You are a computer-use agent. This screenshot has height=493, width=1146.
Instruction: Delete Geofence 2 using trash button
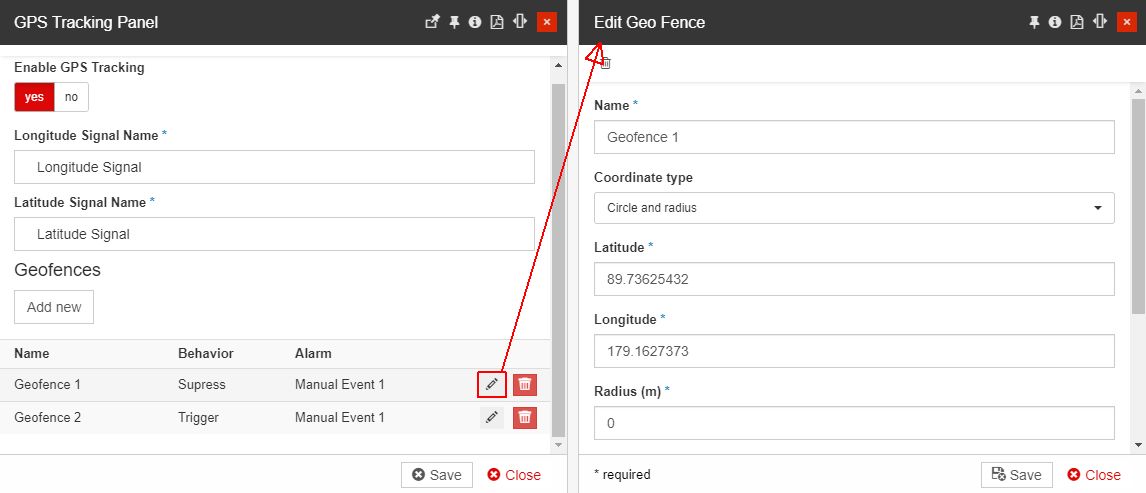525,418
